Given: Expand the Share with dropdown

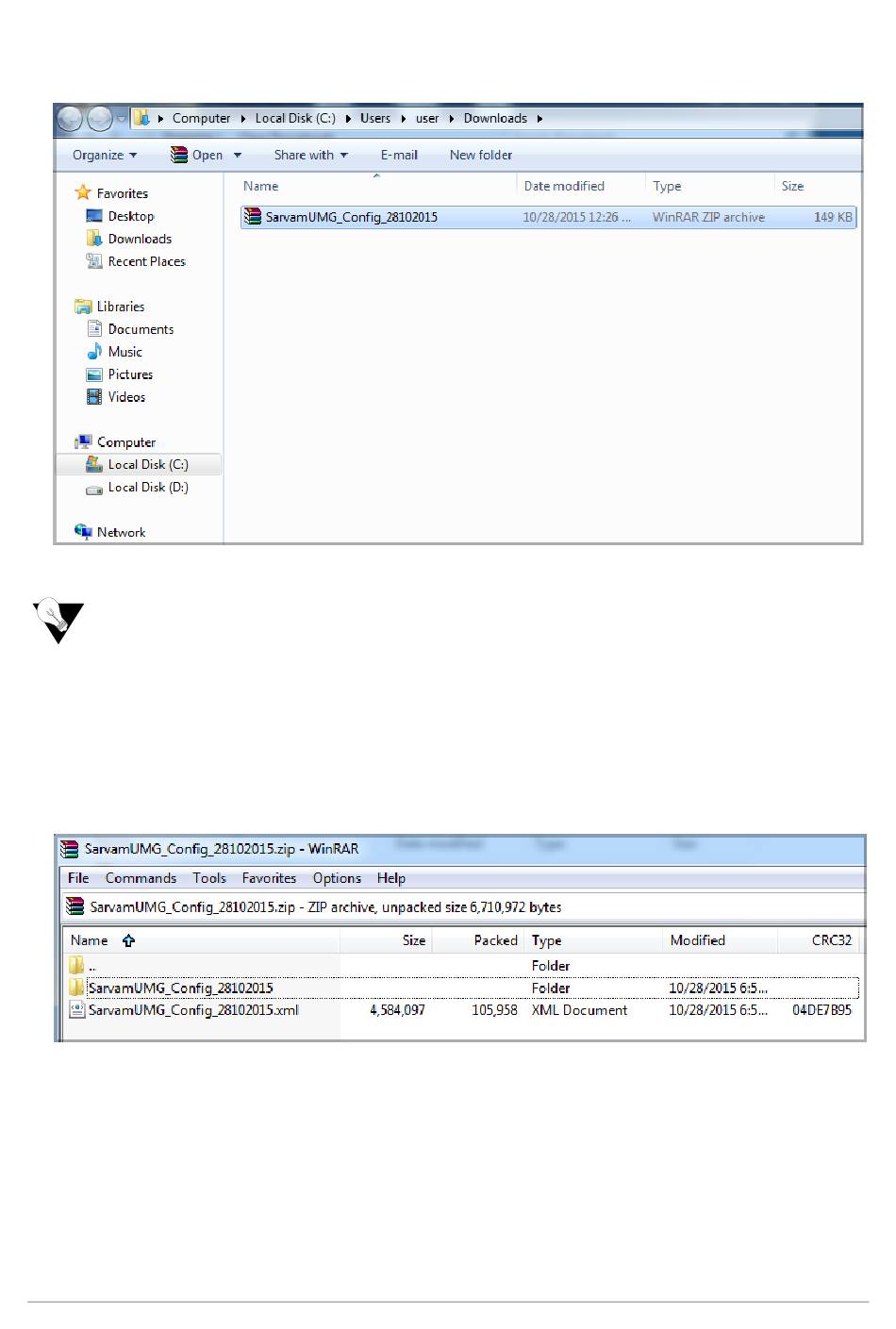Looking at the screenshot, I should click(310, 156).
